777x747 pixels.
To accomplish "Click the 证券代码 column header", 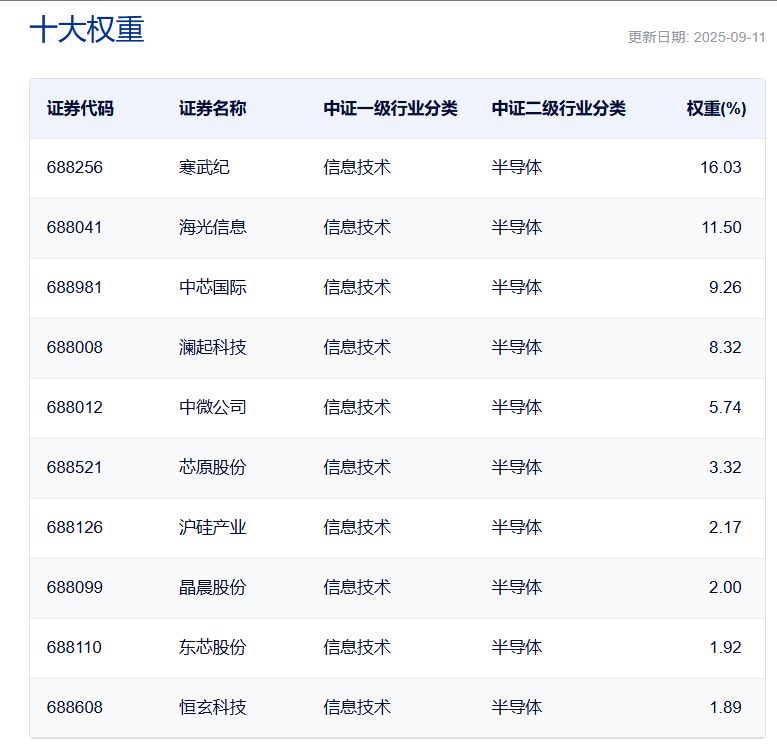I will (80, 109).
